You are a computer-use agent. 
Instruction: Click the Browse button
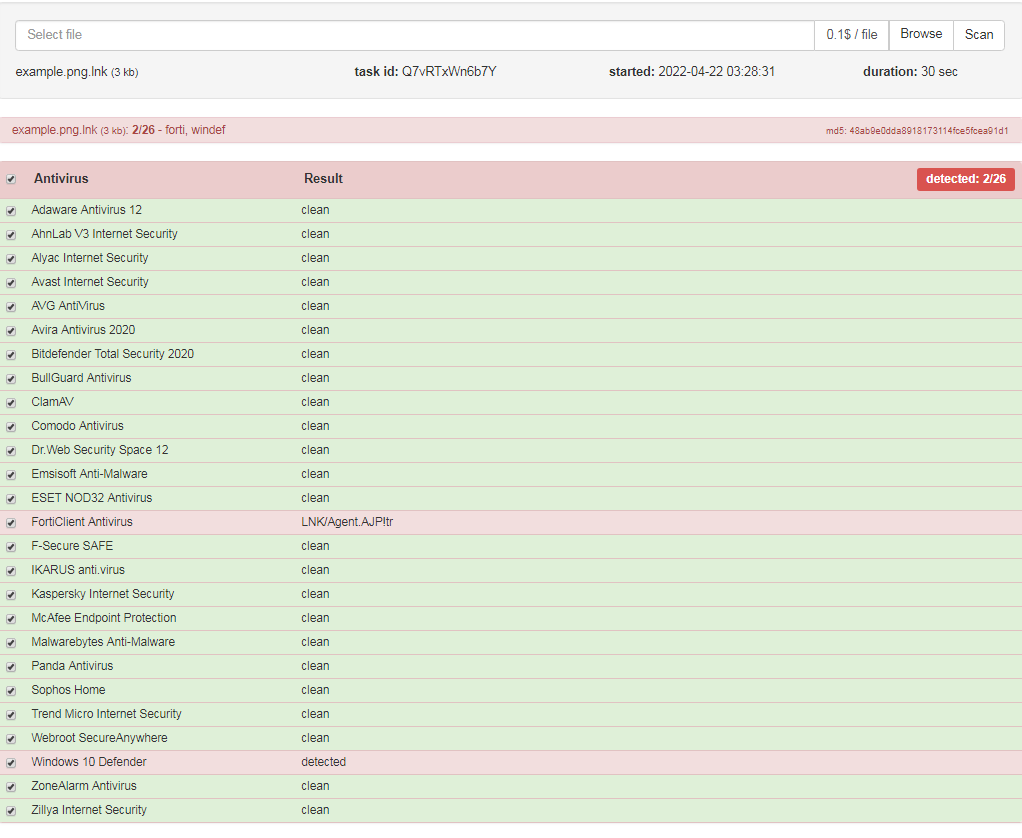[921, 35]
